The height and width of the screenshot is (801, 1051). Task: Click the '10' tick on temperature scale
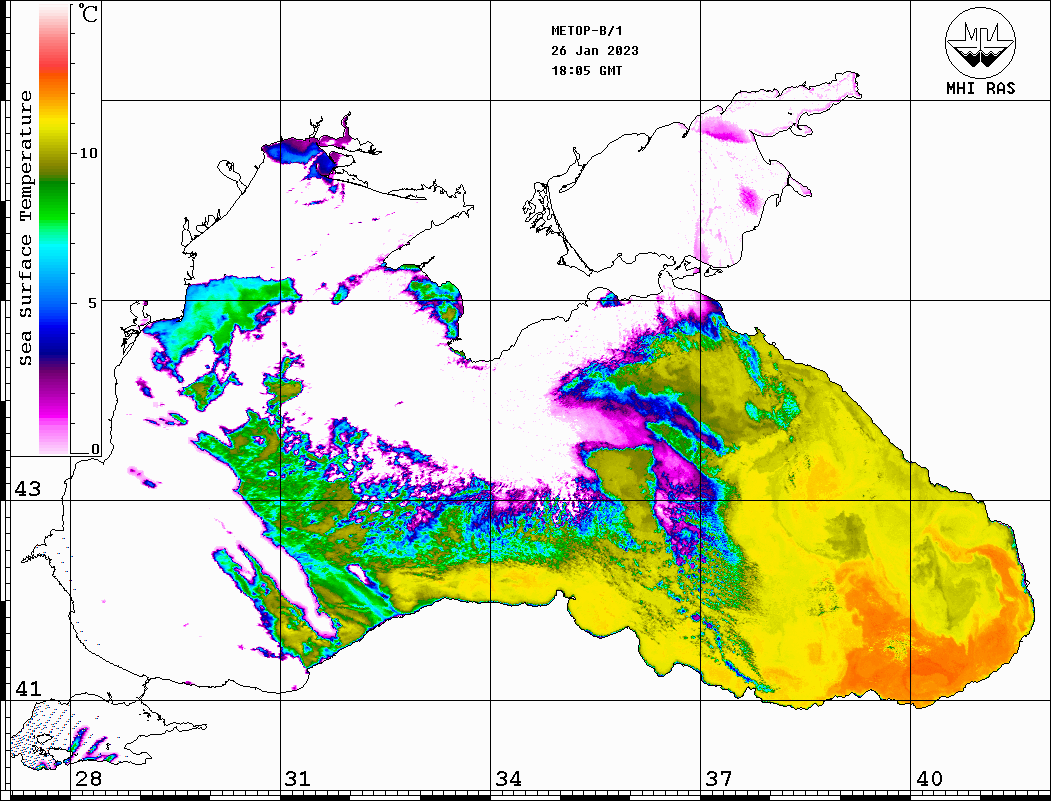pyautogui.click(x=88, y=153)
